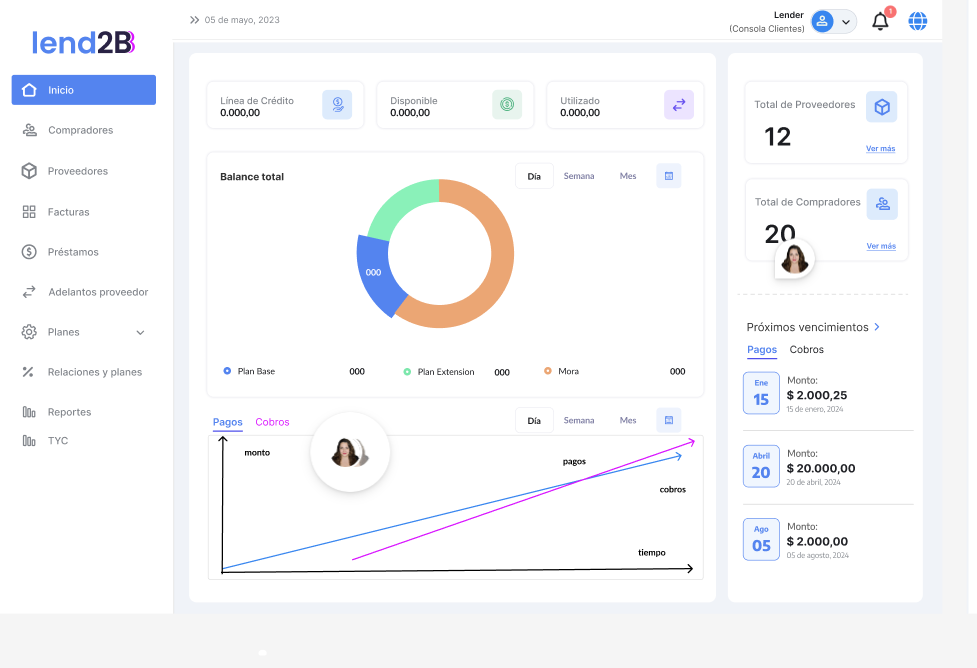Click the calendar icon in Balance total
The height and width of the screenshot is (668, 977).
(668, 176)
